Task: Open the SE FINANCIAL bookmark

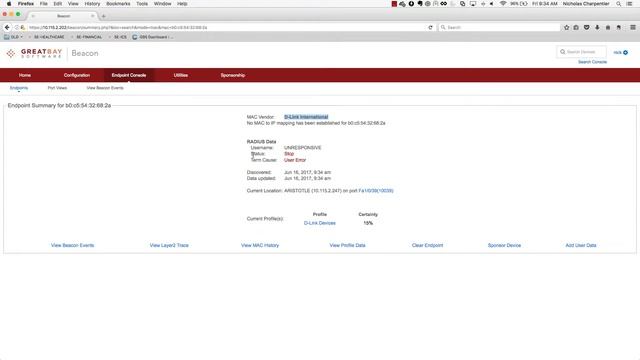Action: coord(89,37)
